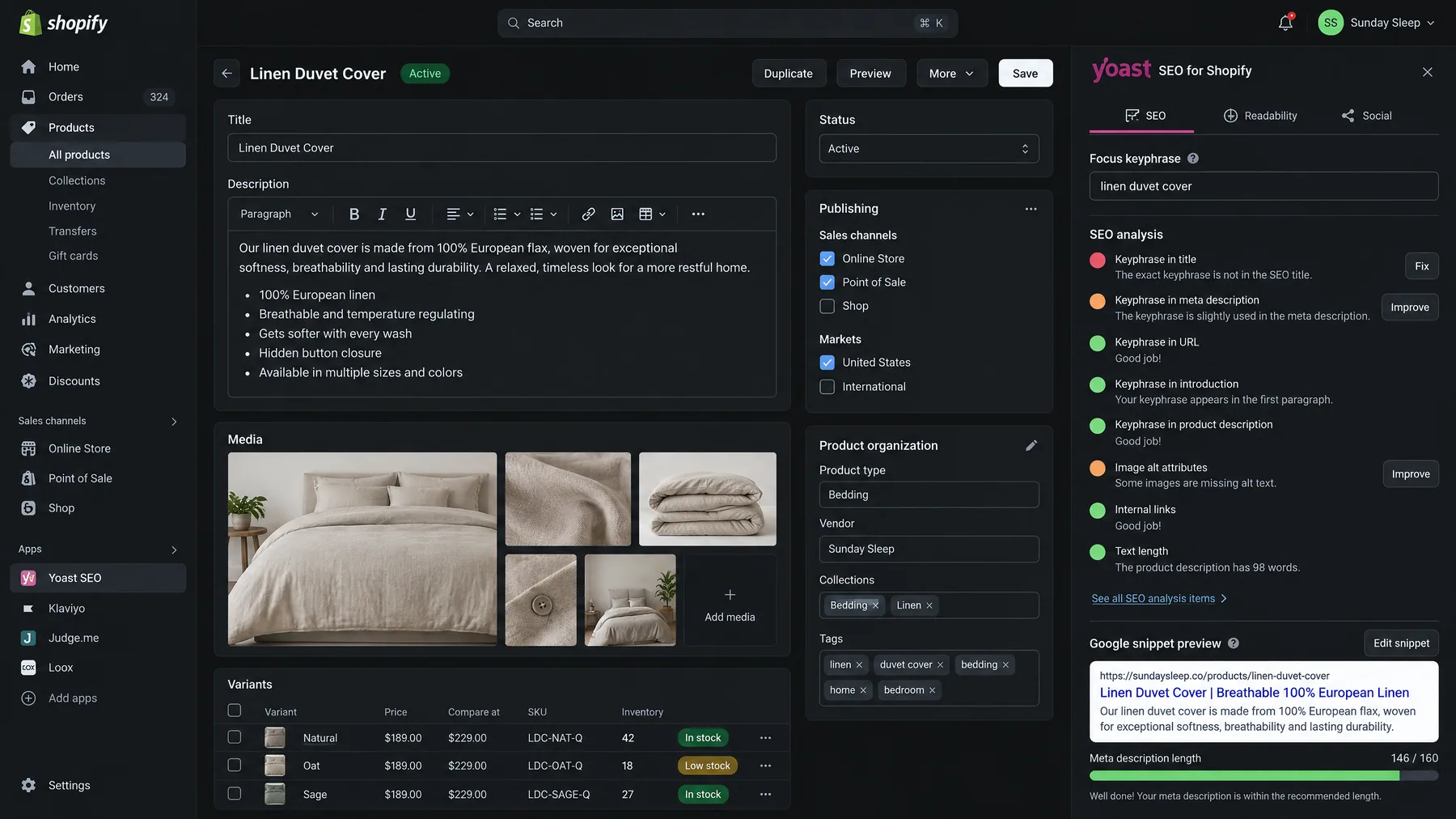Apply underline formatting in description toolbar

410,214
